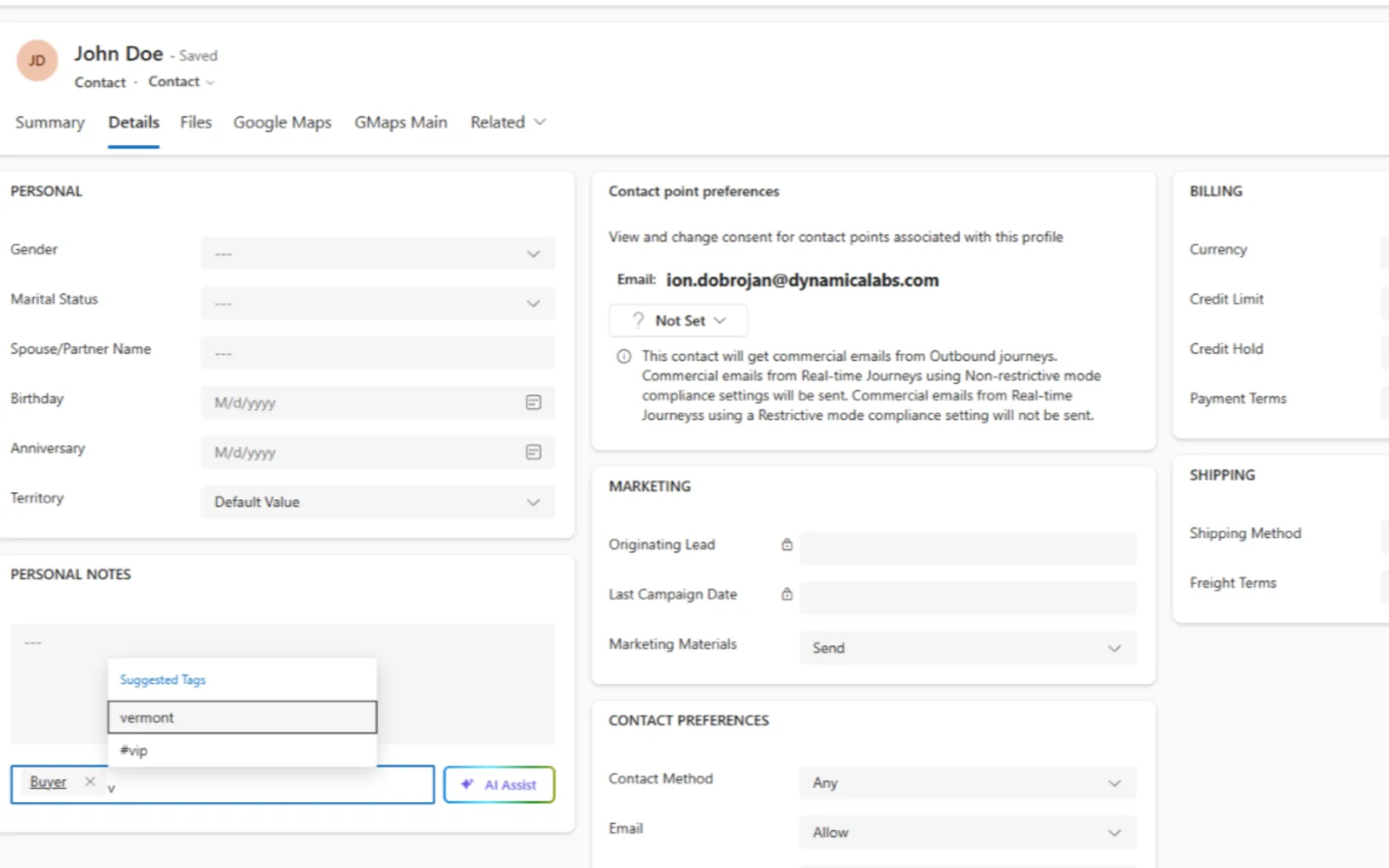
Task: Click the Birthday date field
Action: (x=378, y=403)
